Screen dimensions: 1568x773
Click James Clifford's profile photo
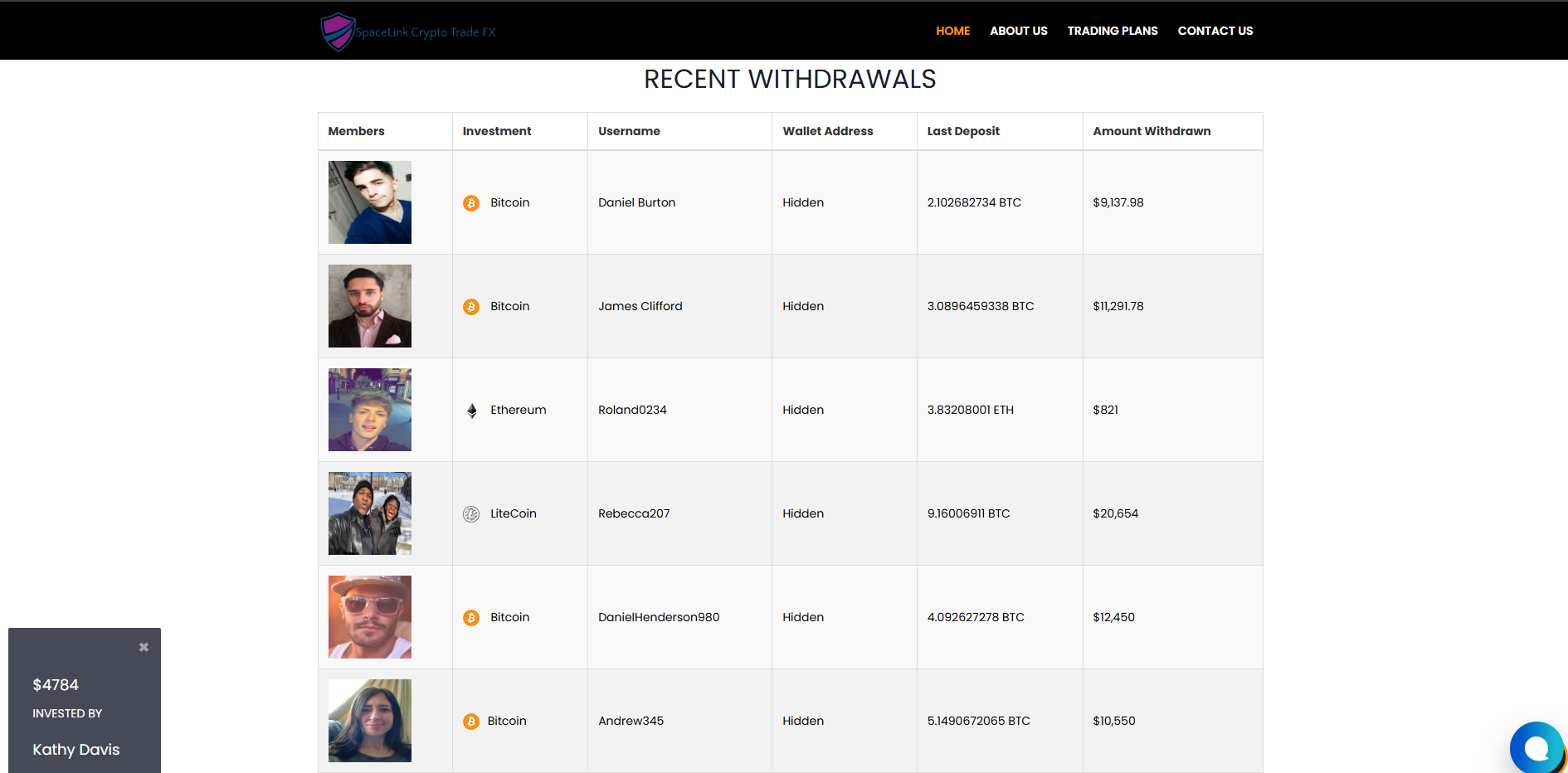[x=370, y=306]
